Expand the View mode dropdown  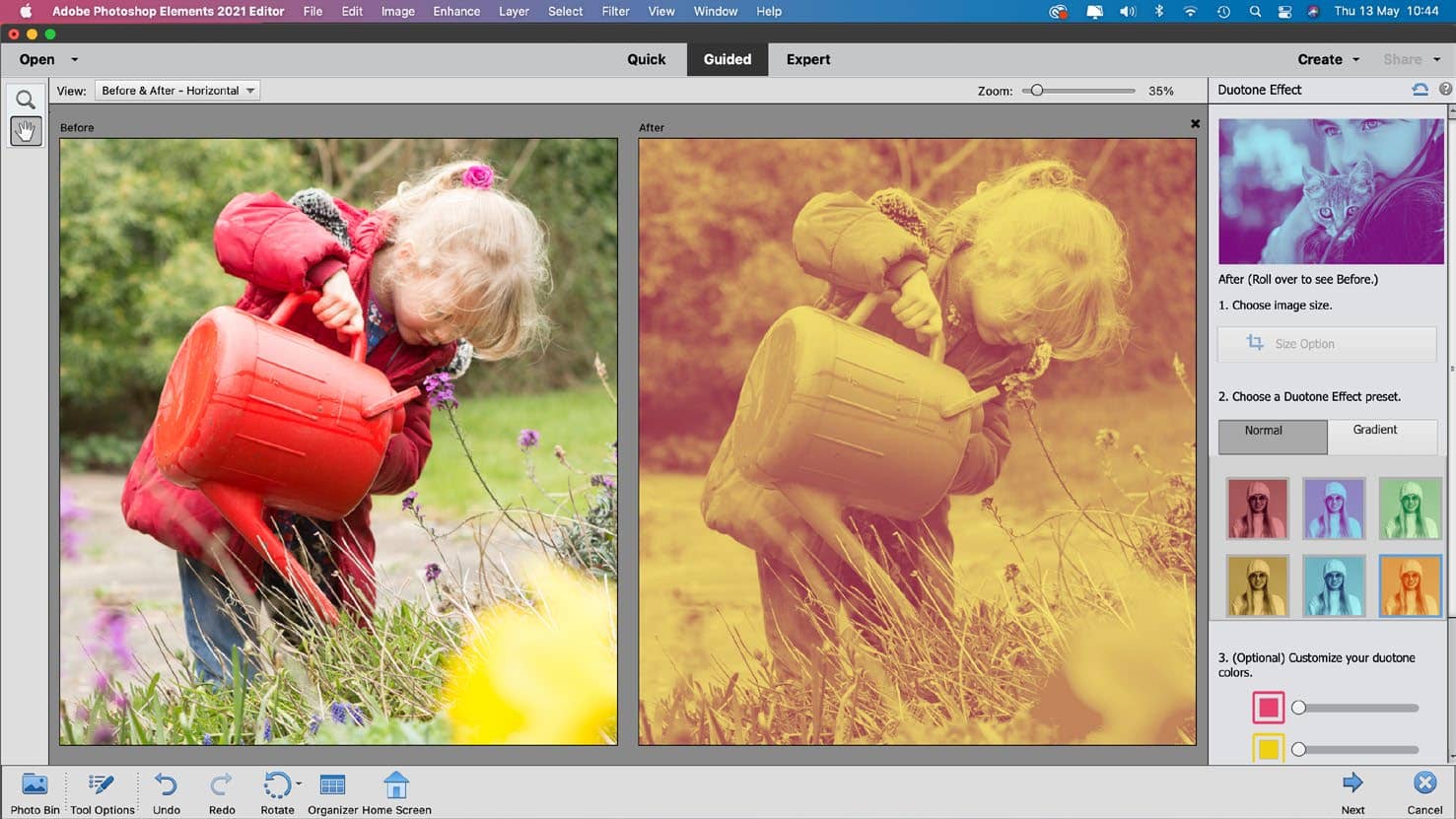pos(177,91)
